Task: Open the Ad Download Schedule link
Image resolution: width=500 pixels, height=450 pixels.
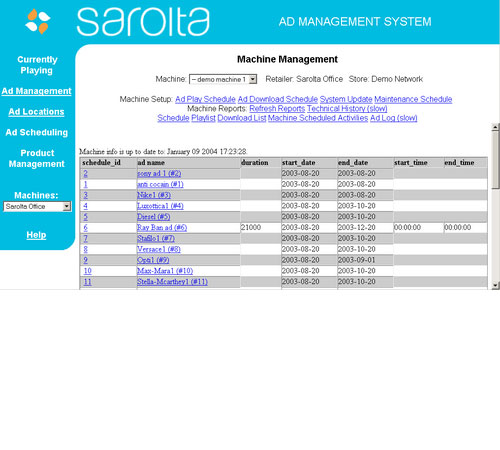Action: tap(278, 99)
